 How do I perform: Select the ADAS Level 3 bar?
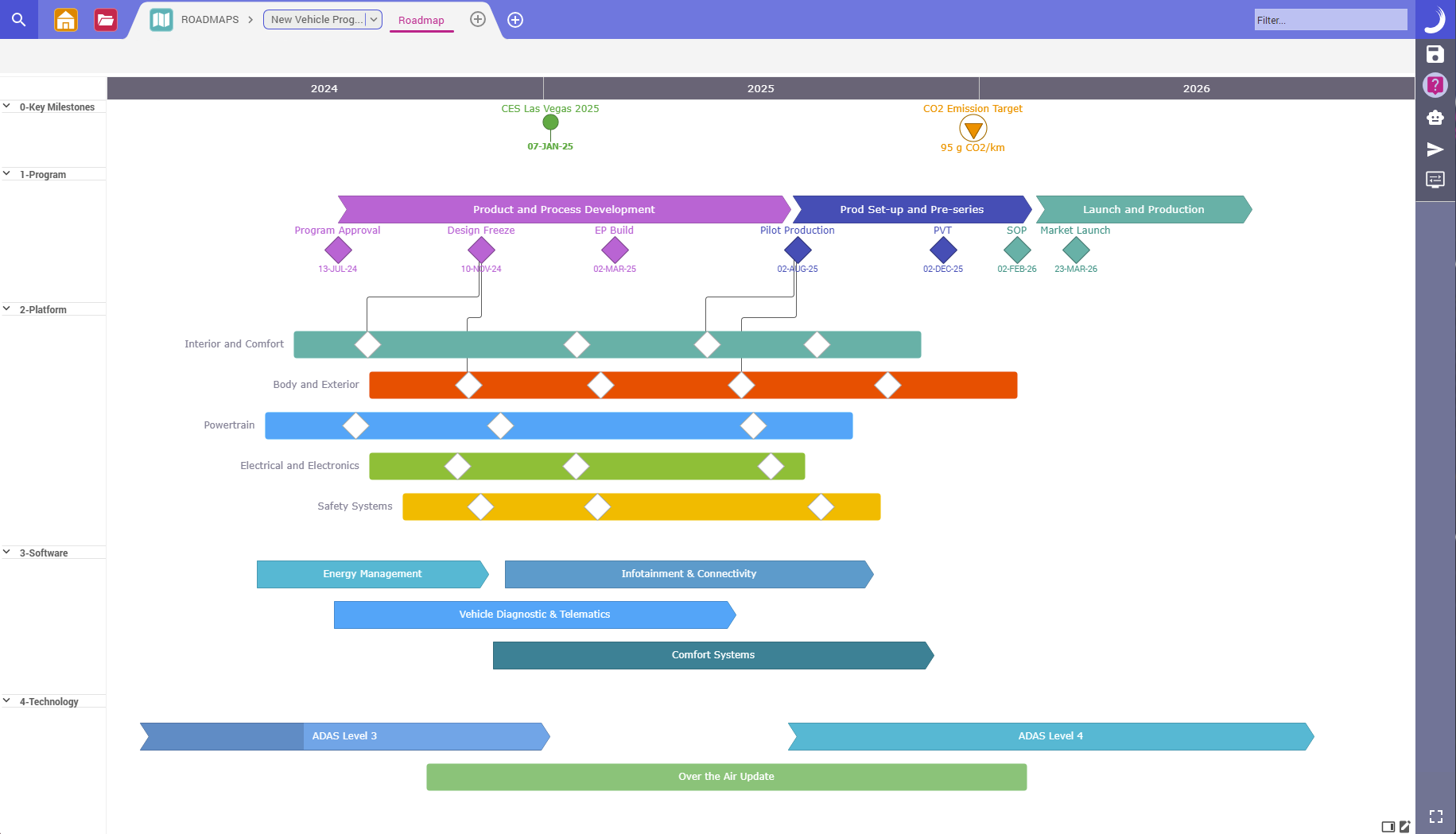click(x=344, y=737)
